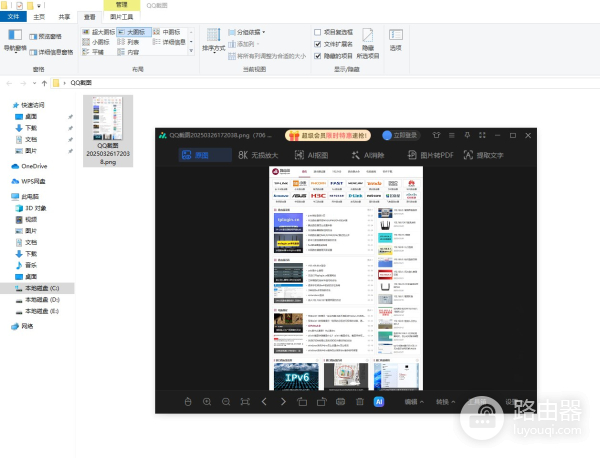Fit image to window in viewer toolbar

(x=245, y=402)
